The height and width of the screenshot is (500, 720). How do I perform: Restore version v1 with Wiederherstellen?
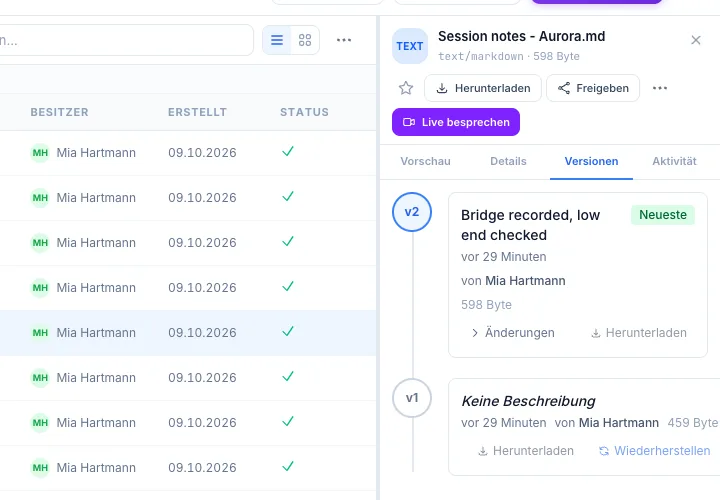(x=654, y=451)
